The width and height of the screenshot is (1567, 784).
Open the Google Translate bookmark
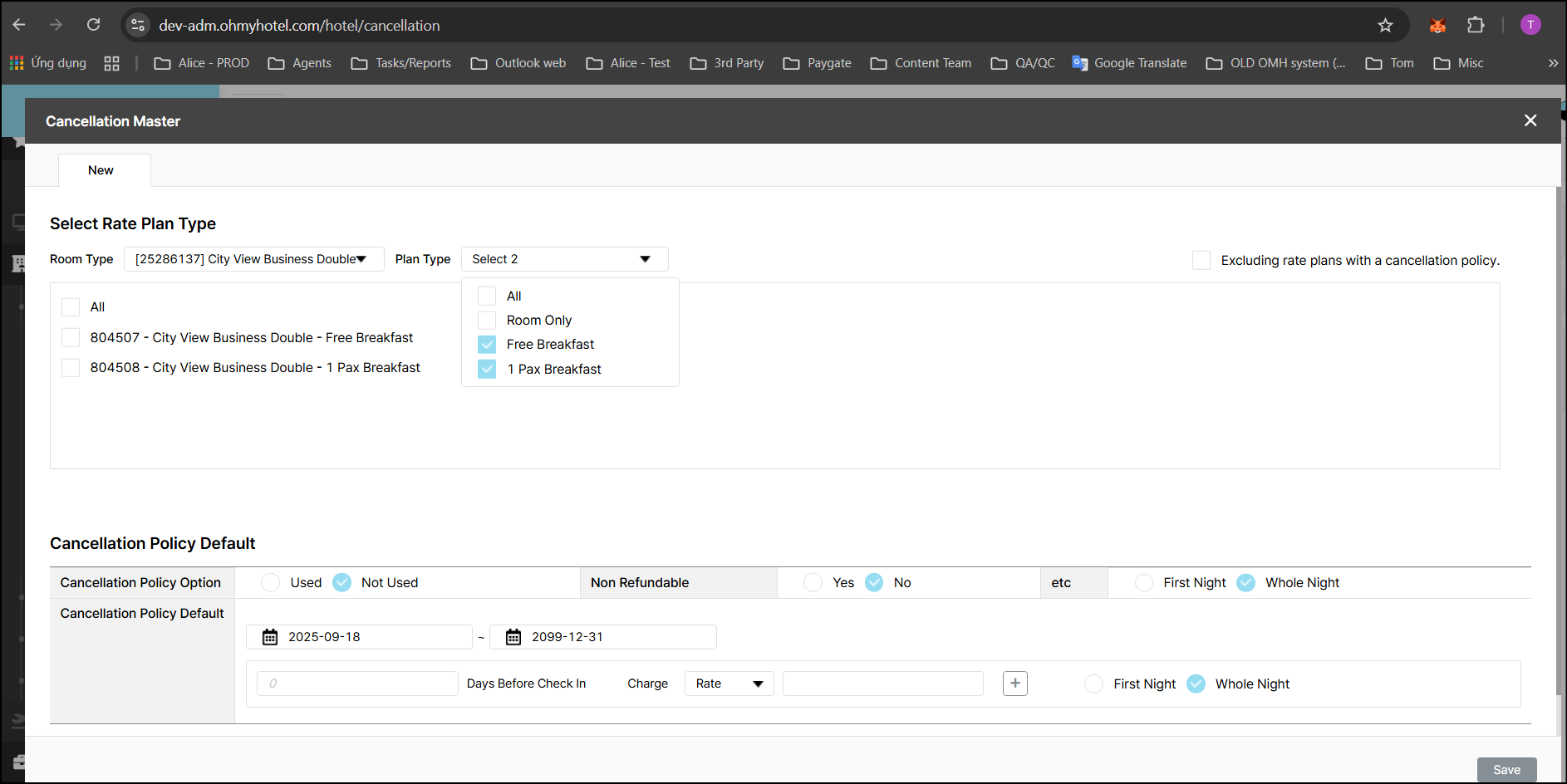[1129, 63]
